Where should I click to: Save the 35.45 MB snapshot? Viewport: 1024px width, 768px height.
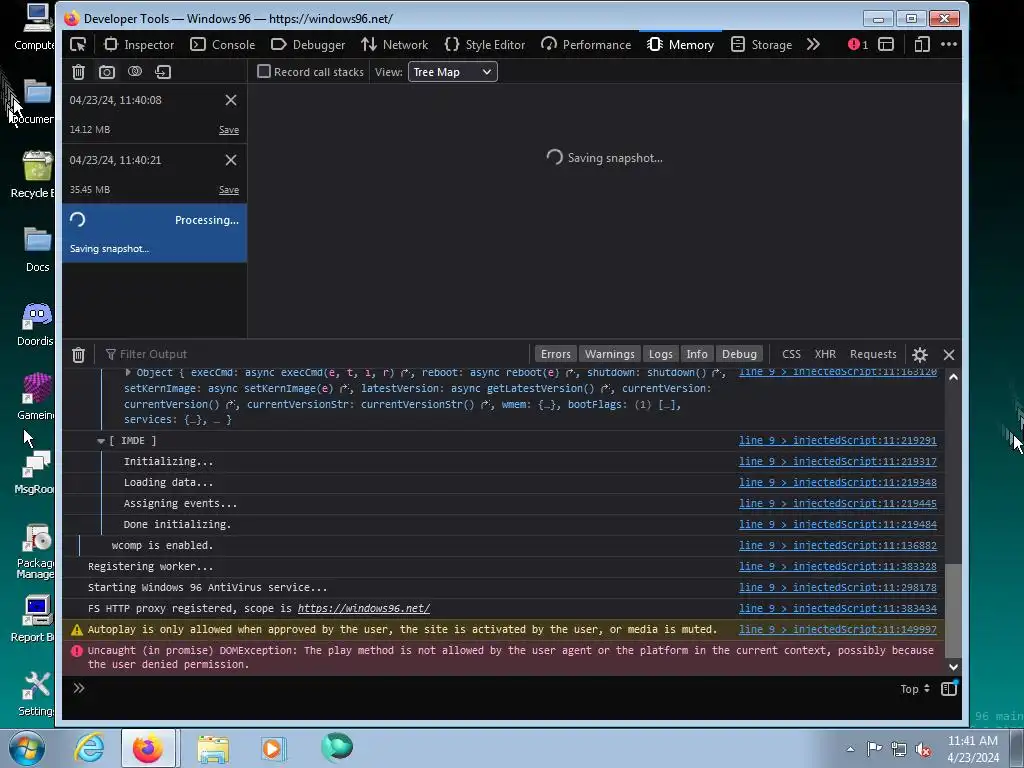click(x=229, y=190)
